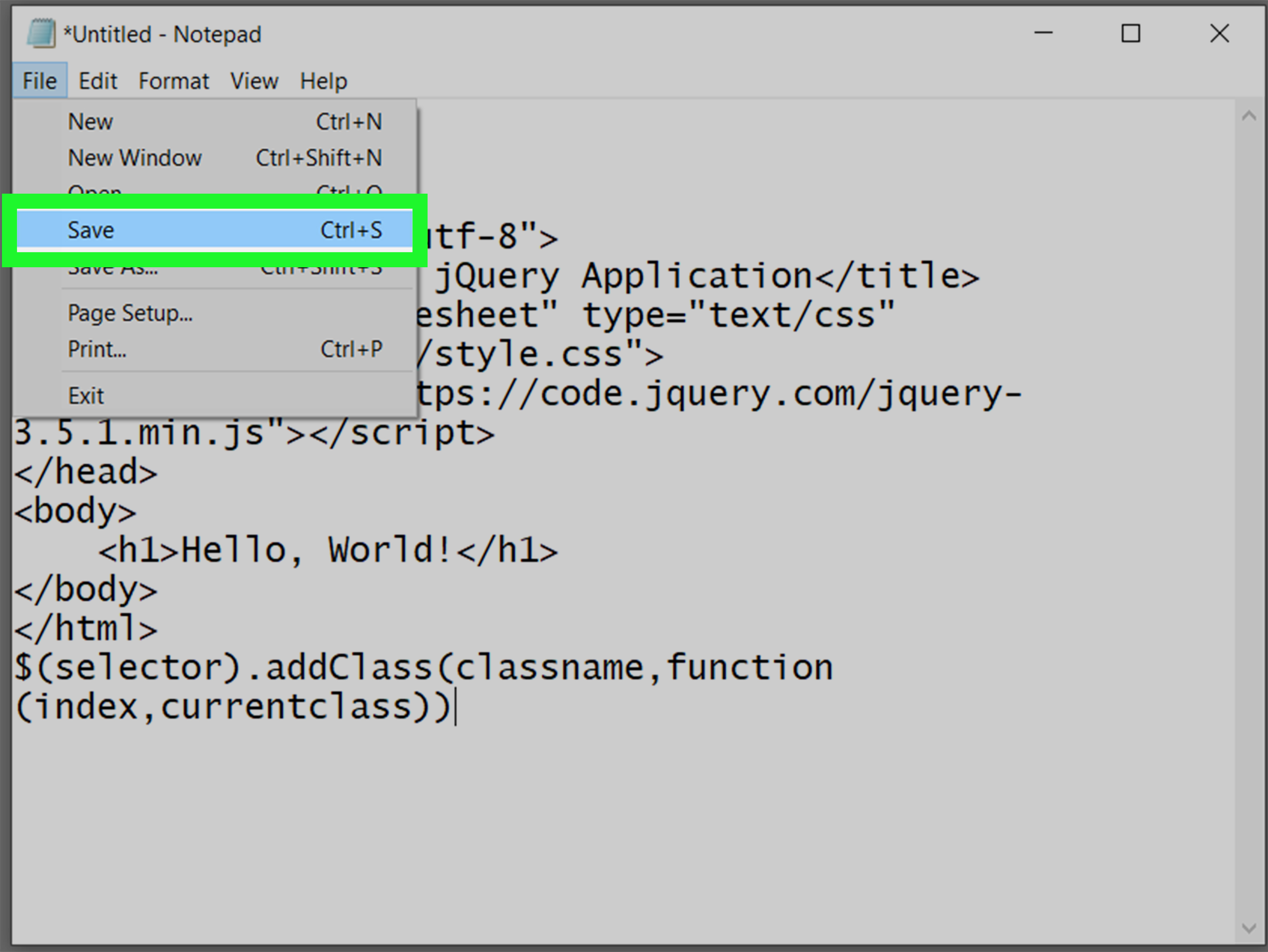Choose Exit from the File menu
Viewport: 1268px width, 952px height.
(x=215, y=395)
